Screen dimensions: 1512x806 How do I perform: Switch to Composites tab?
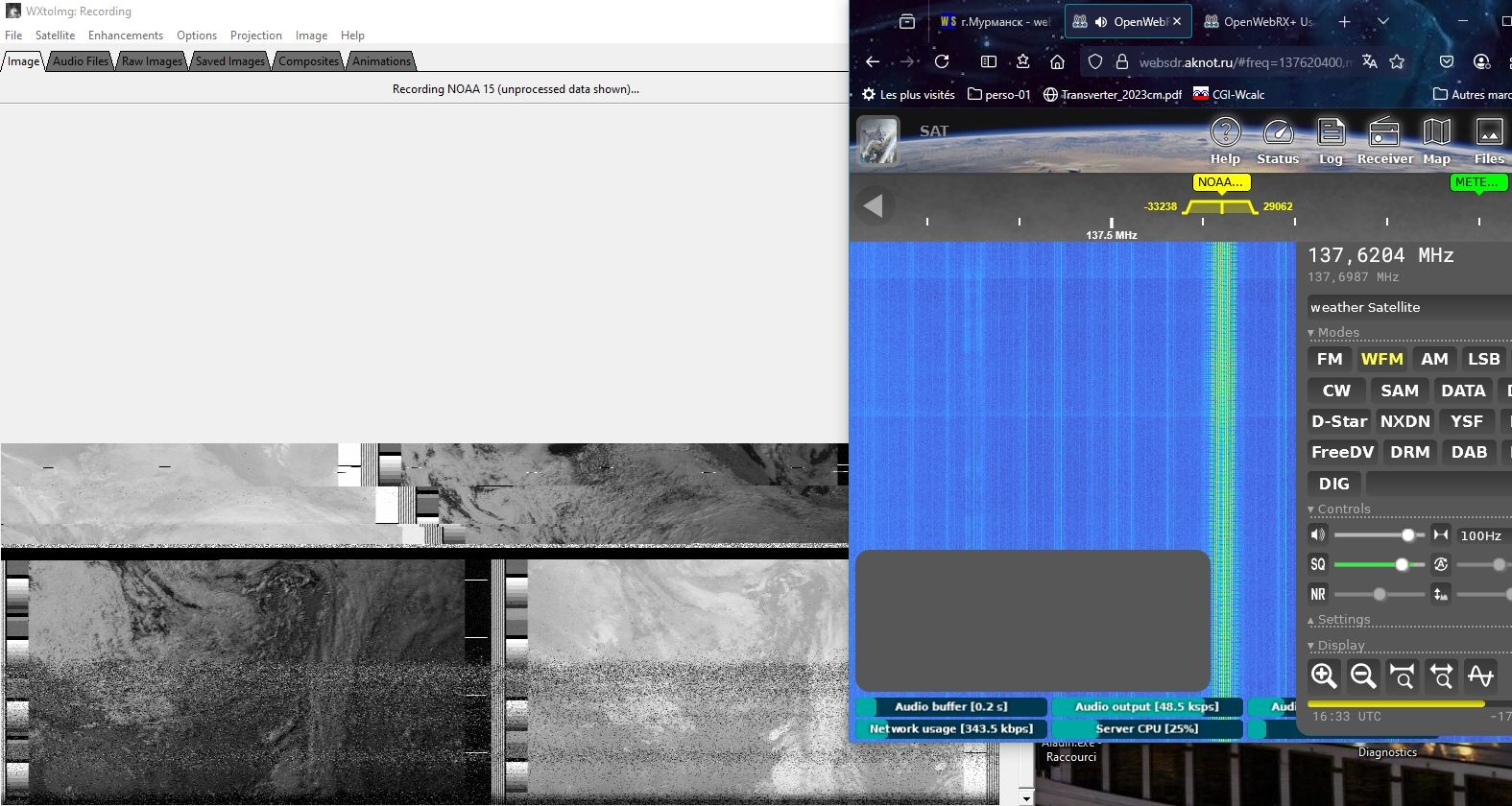[309, 61]
